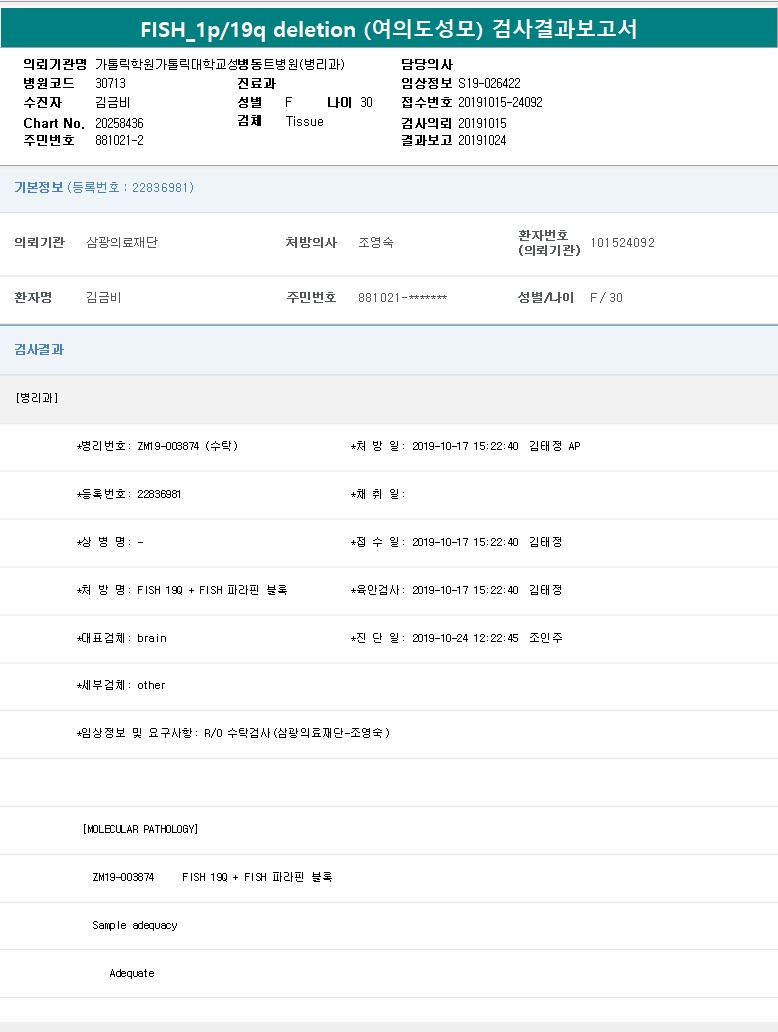Screen dimensions: 778x1032
Task: Select the 처방의사 name 조영숙
Action: pos(375,243)
